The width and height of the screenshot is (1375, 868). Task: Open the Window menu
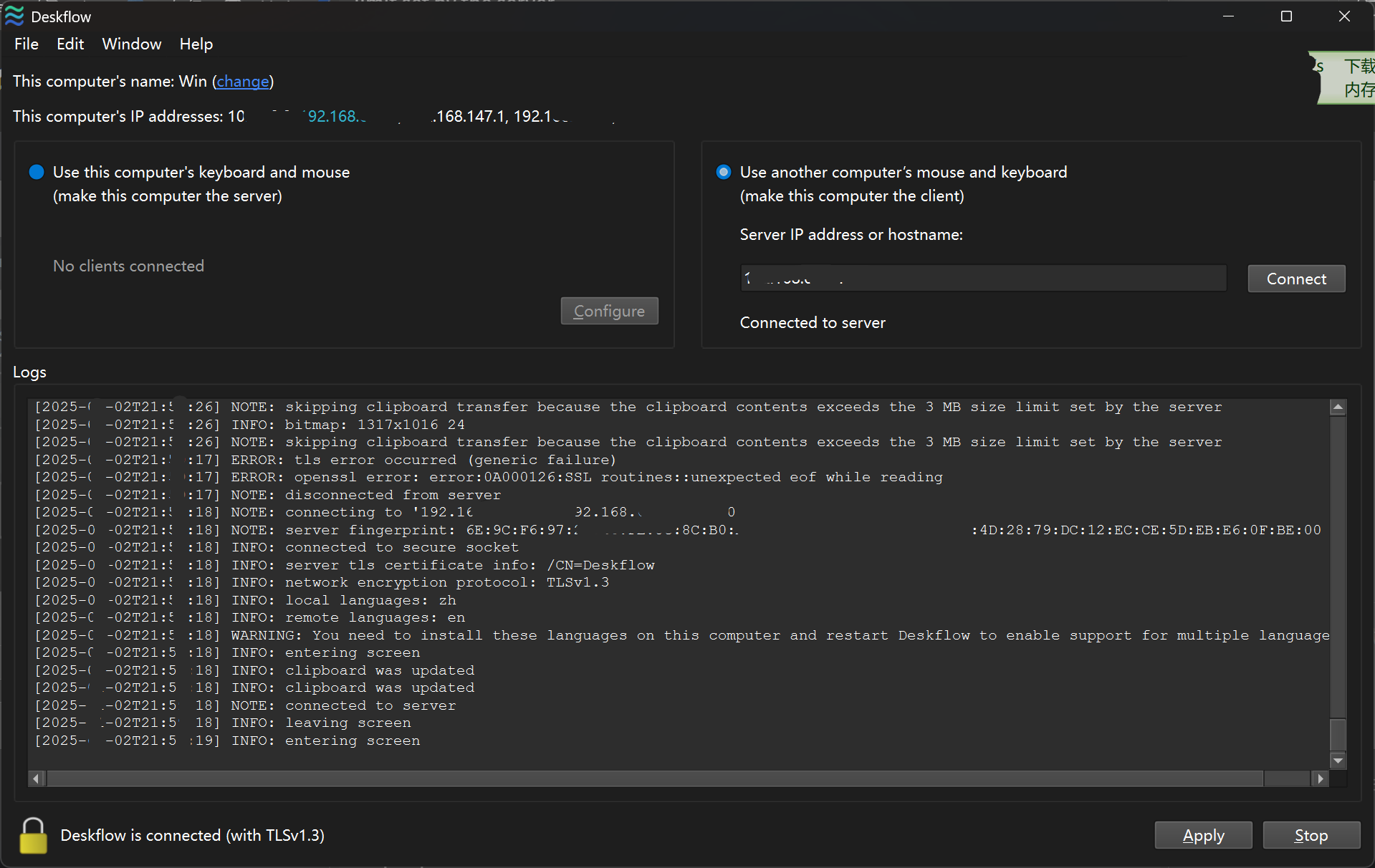pos(132,44)
